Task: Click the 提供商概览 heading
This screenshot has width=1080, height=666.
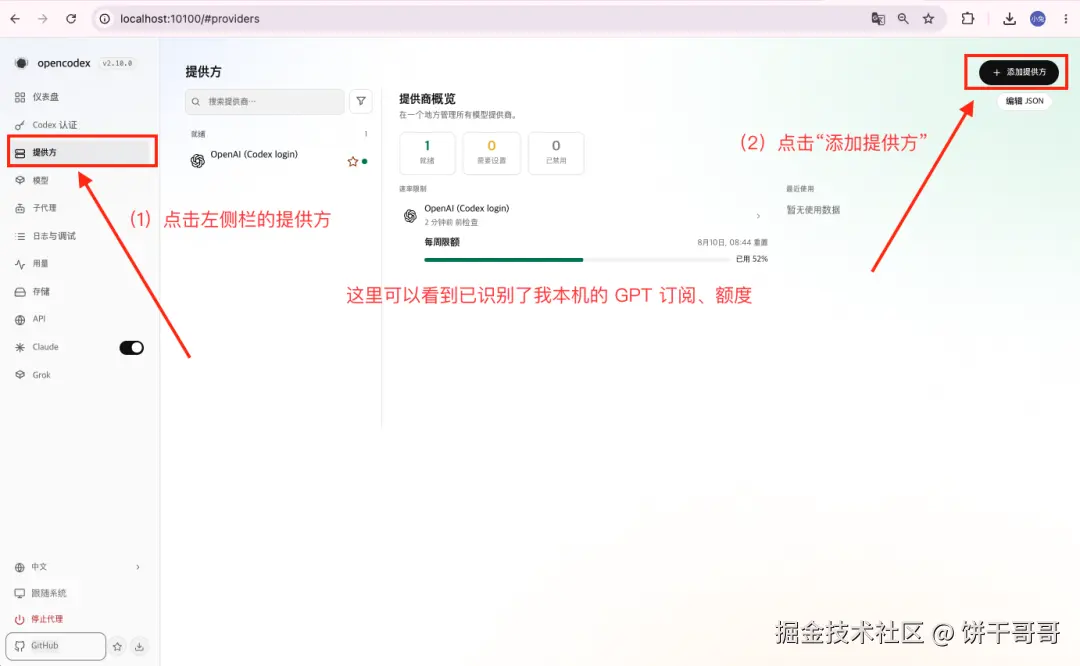Action: pyautogui.click(x=427, y=99)
